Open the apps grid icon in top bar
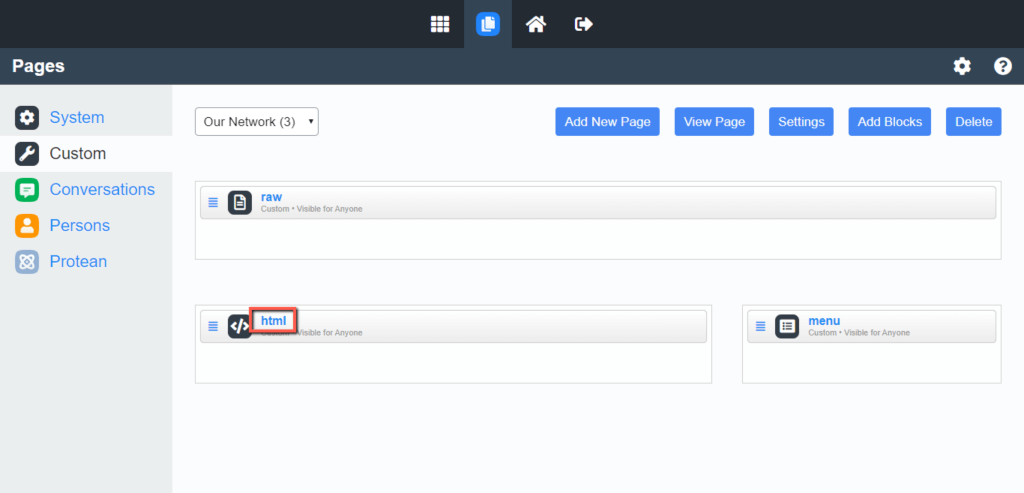This screenshot has height=493, width=1024. 440,24
